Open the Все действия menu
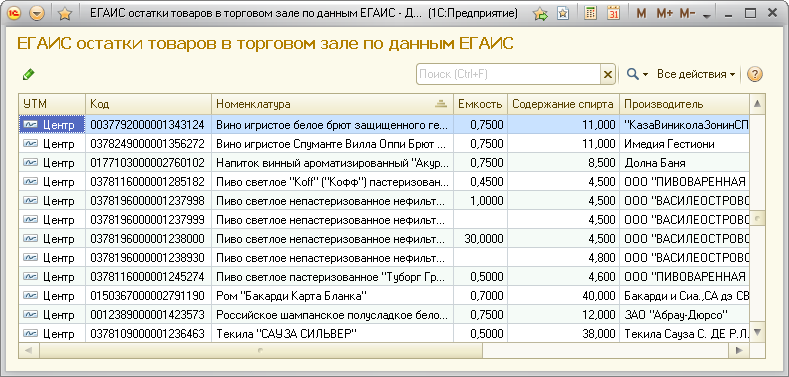The image size is (789, 377). coord(696,74)
